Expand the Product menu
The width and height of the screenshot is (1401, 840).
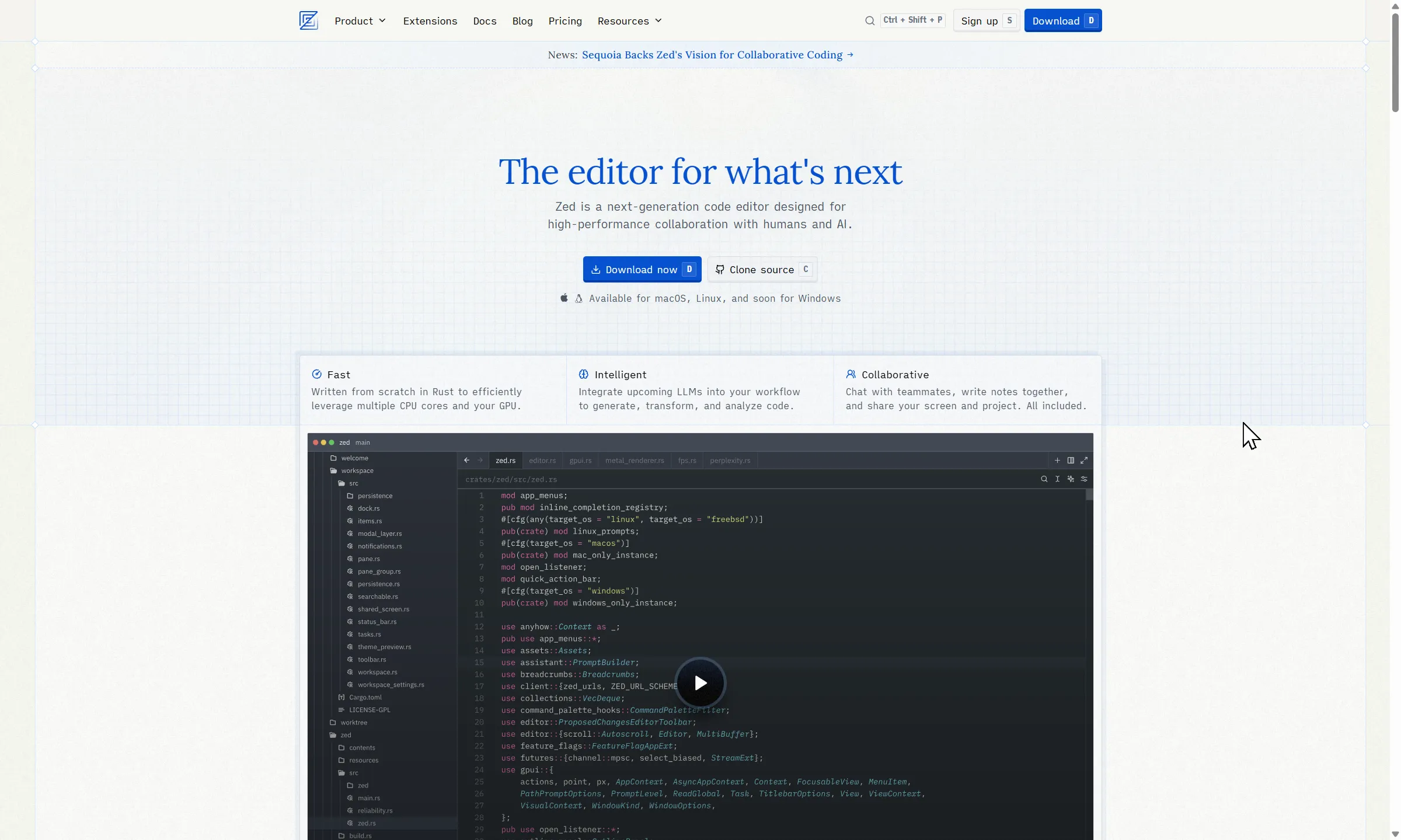[360, 21]
